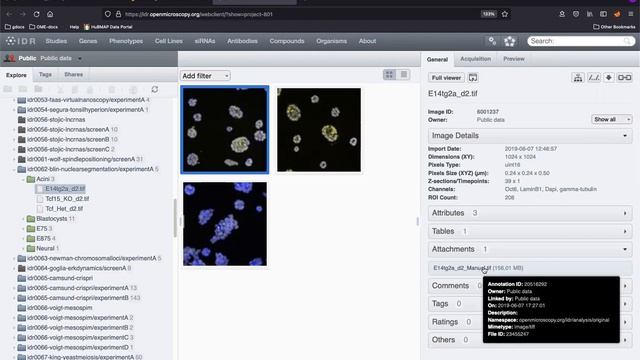Bookmark this page with the star icon
The image size is (640, 360).
click(505, 14)
